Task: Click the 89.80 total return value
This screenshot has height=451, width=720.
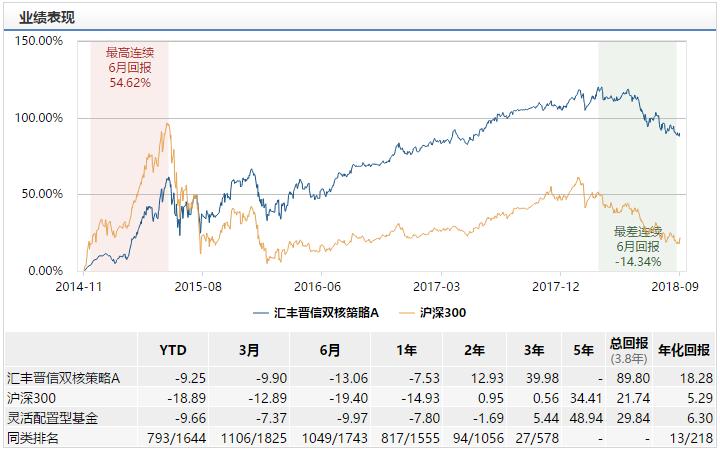Action: [633, 378]
